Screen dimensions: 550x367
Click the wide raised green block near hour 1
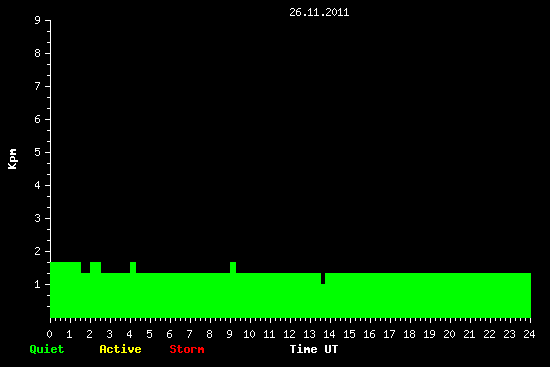66,267
